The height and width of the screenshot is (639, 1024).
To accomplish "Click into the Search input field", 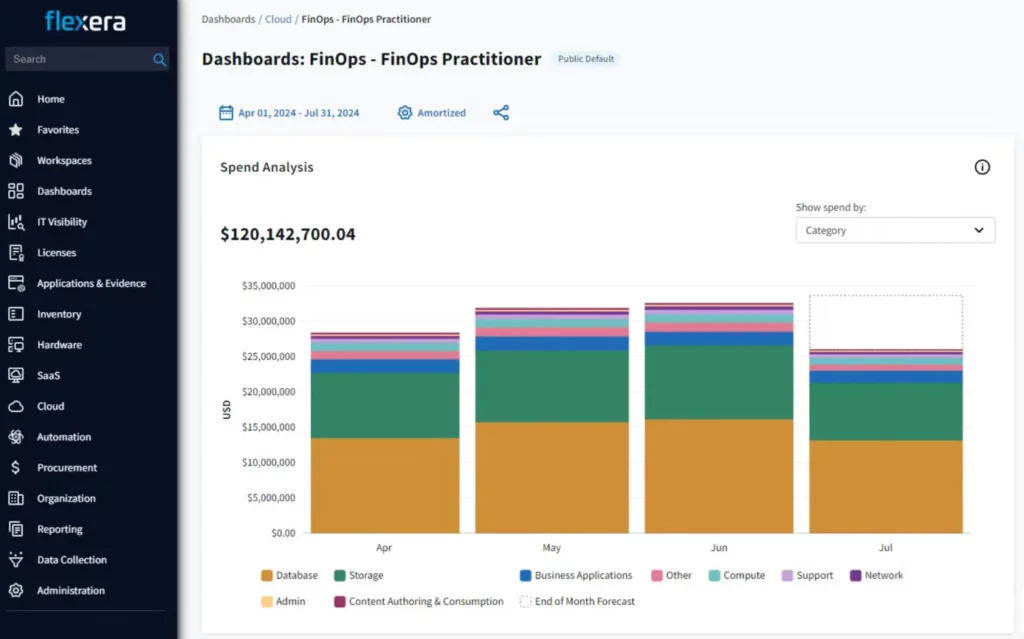I will (x=80, y=60).
